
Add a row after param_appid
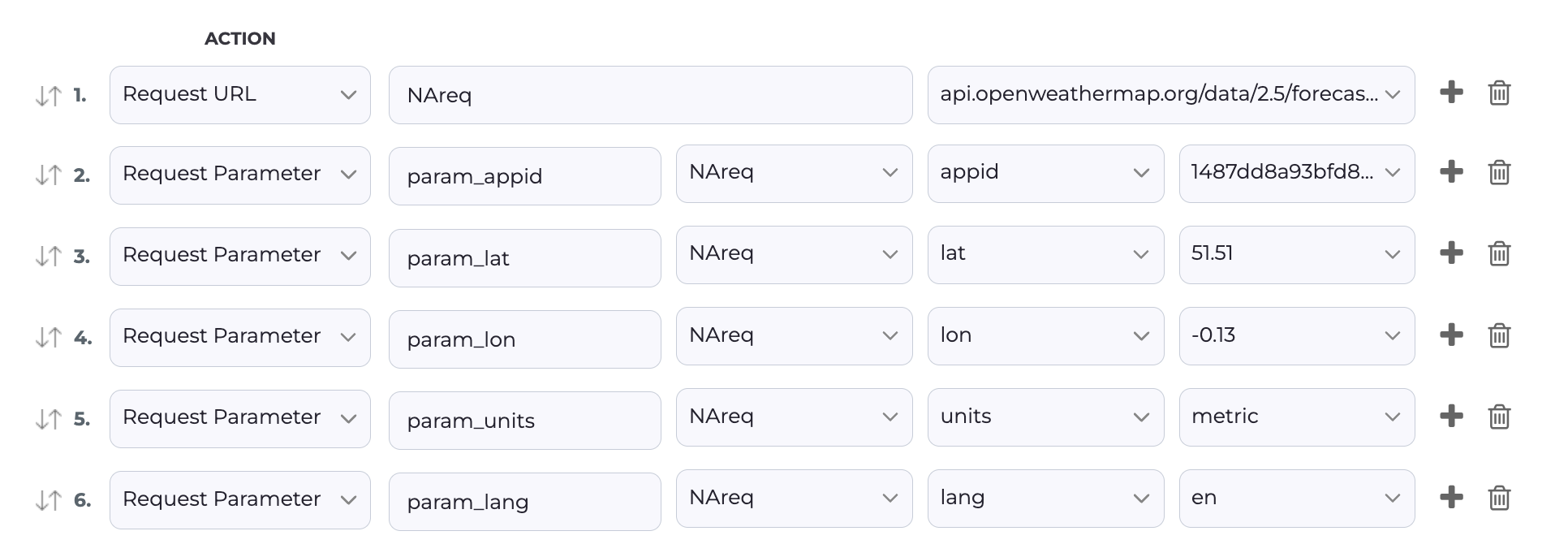(1451, 172)
